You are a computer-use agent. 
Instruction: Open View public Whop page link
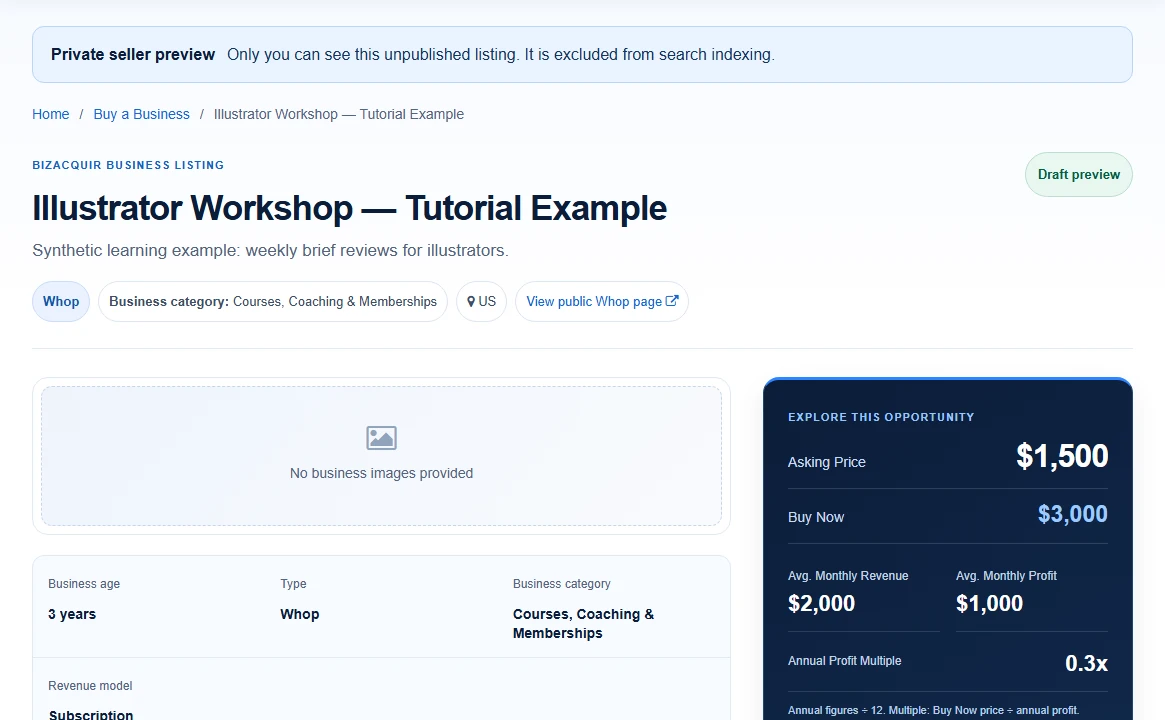click(x=602, y=302)
